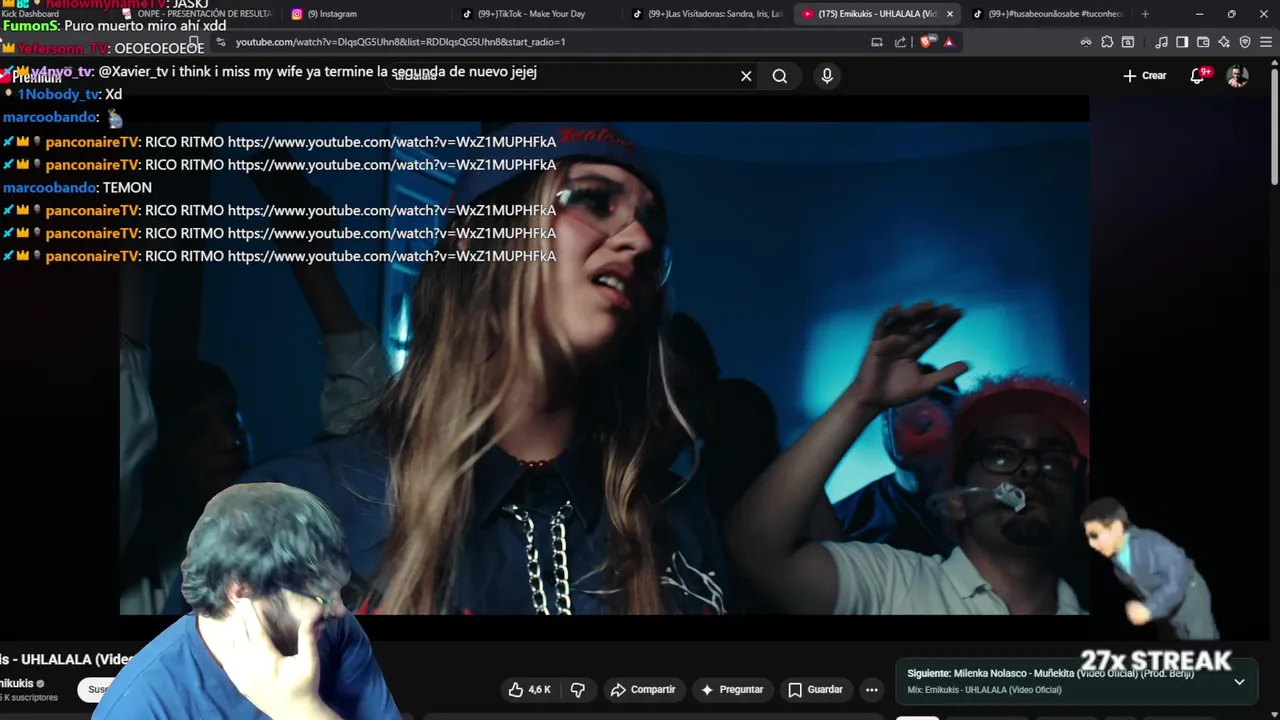Like the video with thumbs up (4,6 K)

[530, 690]
